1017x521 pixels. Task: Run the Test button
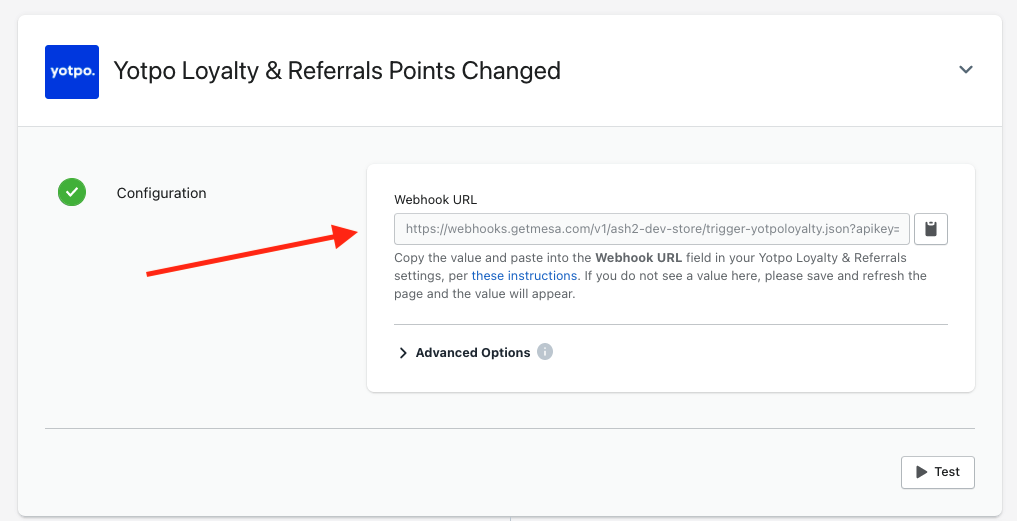click(937, 472)
